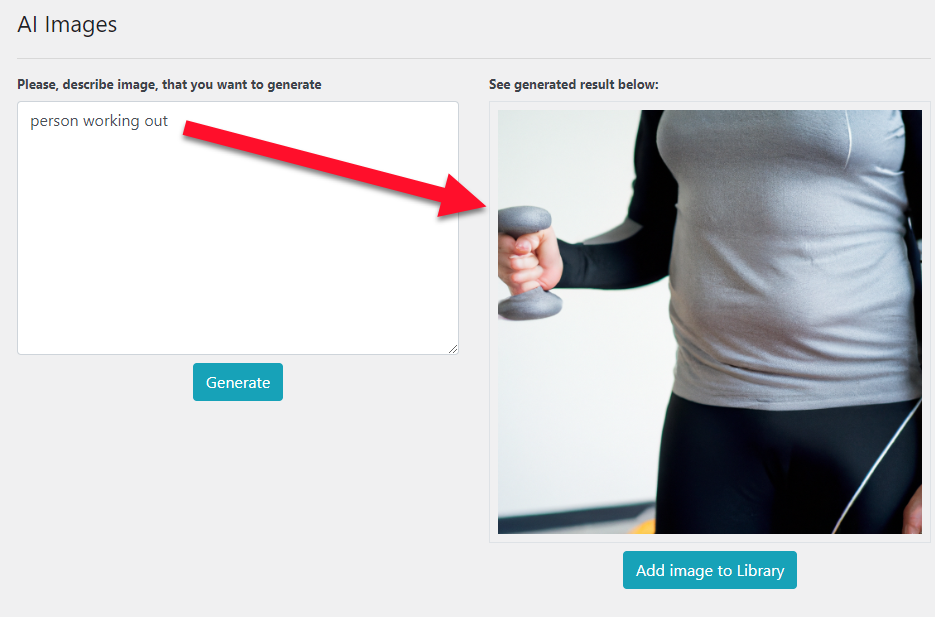Viewport: 935px width, 617px height.
Task: Add the generated image to Library
Action: tap(710, 570)
